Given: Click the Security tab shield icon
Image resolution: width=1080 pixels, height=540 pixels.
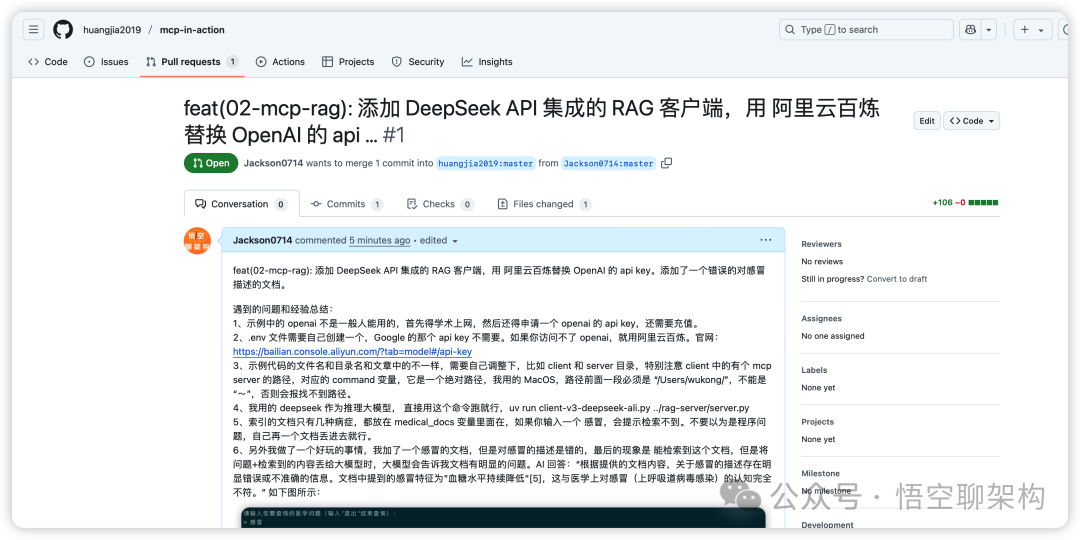Looking at the screenshot, I should click(397, 61).
